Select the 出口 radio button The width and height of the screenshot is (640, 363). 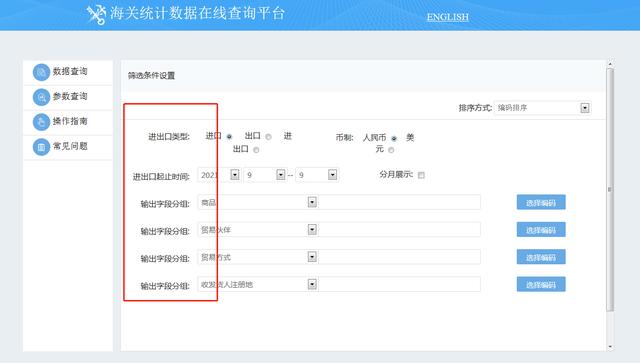click(268, 137)
